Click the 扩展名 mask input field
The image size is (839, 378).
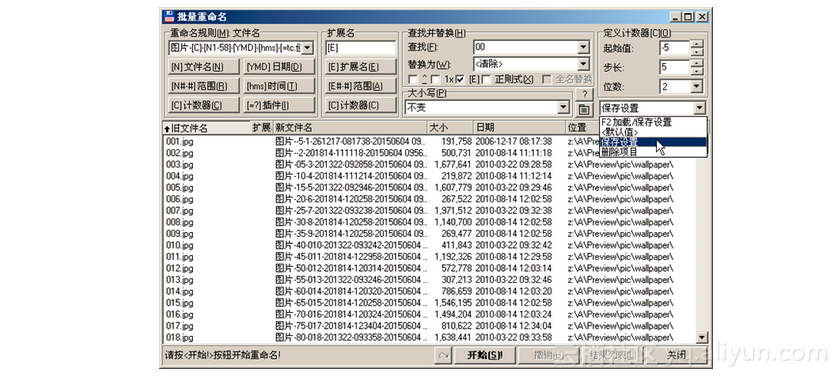[361, 48]
